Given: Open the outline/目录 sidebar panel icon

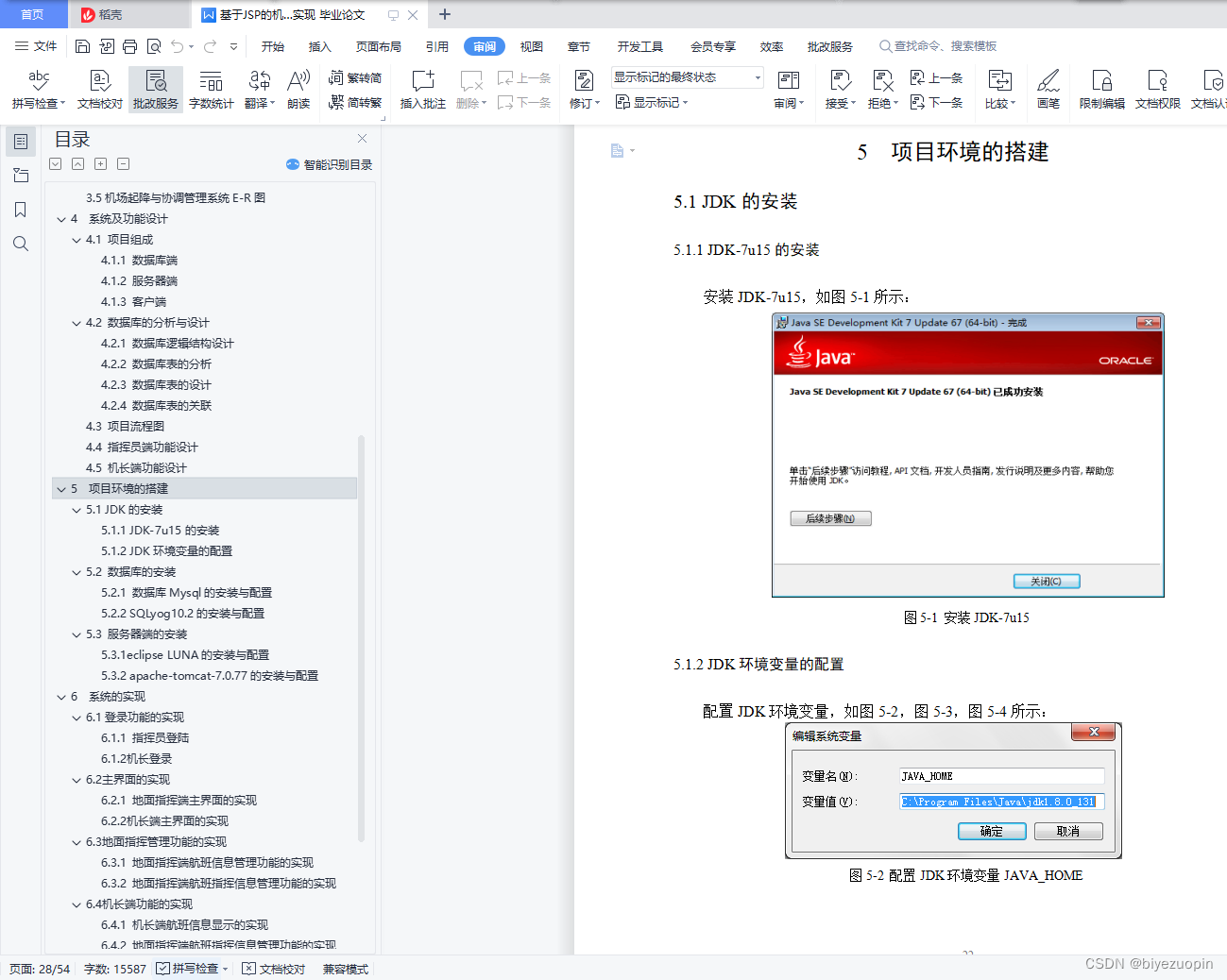Looking at the screenshot, I should 21,142.
